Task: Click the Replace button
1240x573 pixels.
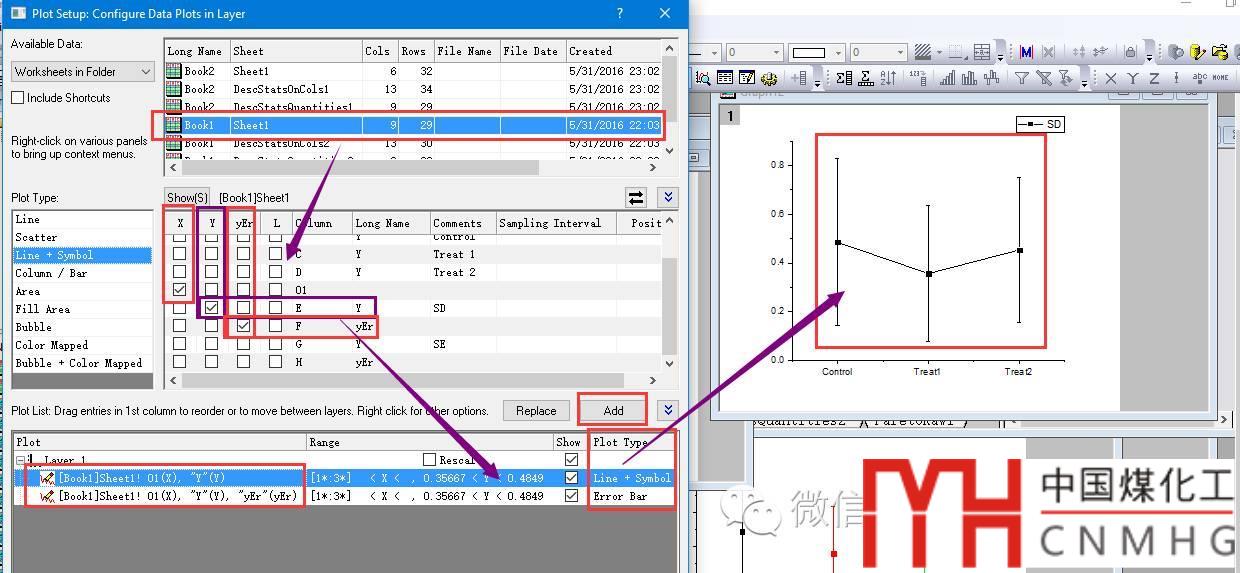Action: point(536,410)
